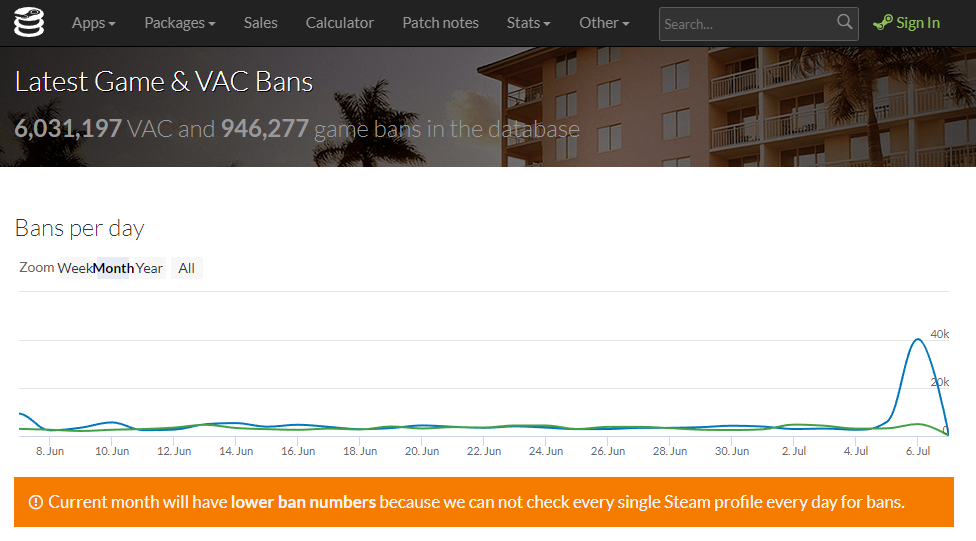This screenshot has width=976, height=541.
Task: Open Patch notes page
Action: tap(441, 23)
